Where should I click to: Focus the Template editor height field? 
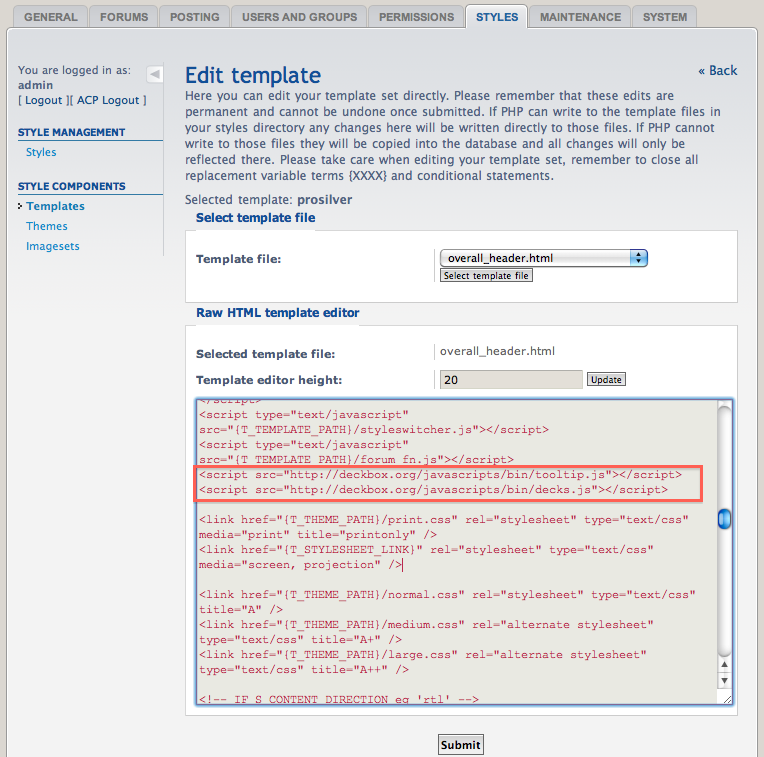point(511,379)
